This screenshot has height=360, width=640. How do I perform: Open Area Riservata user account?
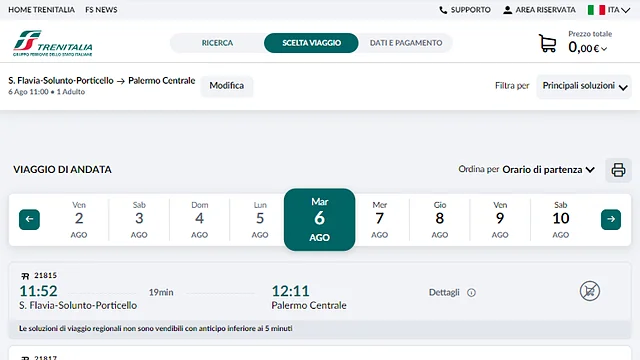[539, 10]
